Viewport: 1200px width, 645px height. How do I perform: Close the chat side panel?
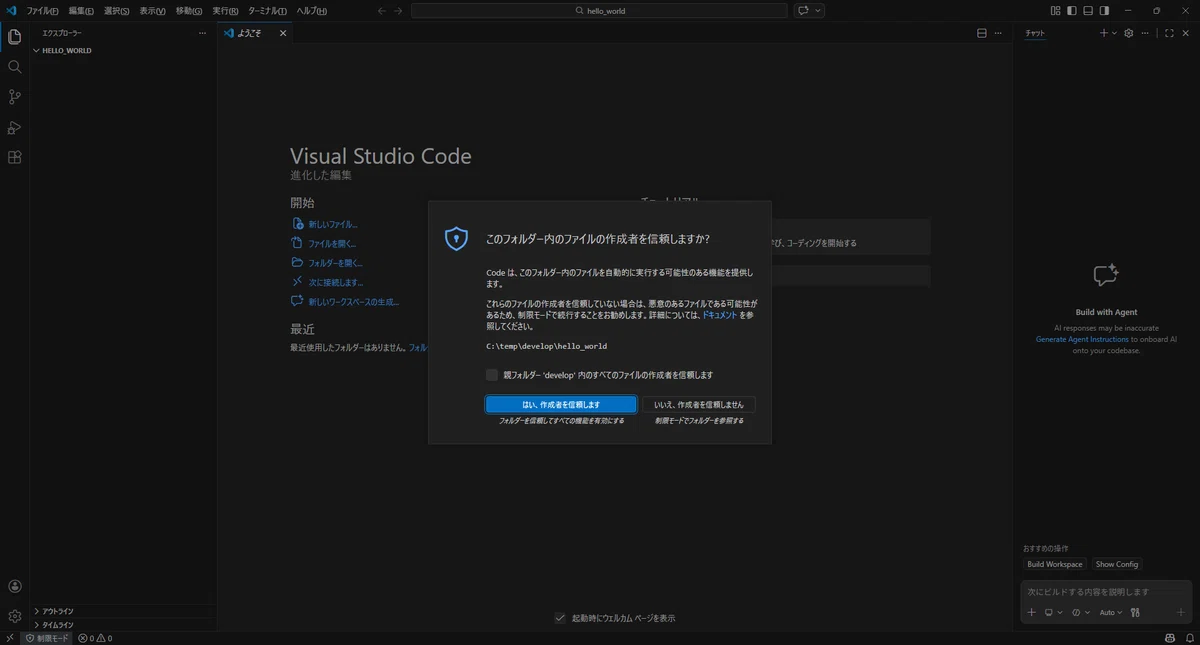pos(1187,33)
